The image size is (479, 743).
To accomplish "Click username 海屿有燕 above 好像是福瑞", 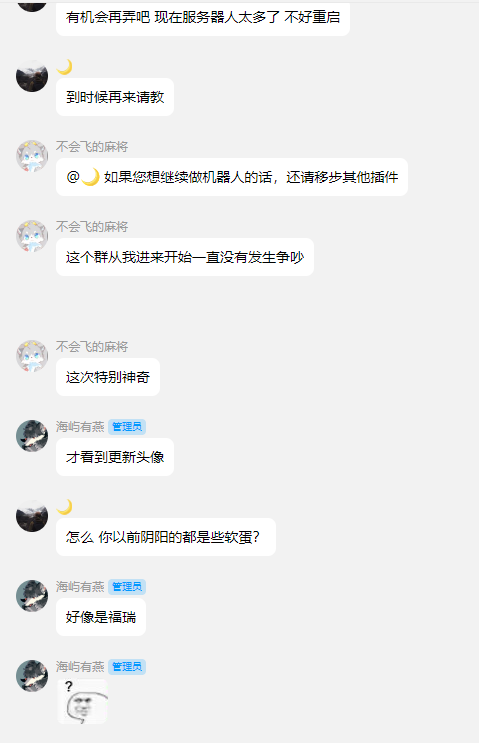I will pyautogui.click(x=80, y=587).
